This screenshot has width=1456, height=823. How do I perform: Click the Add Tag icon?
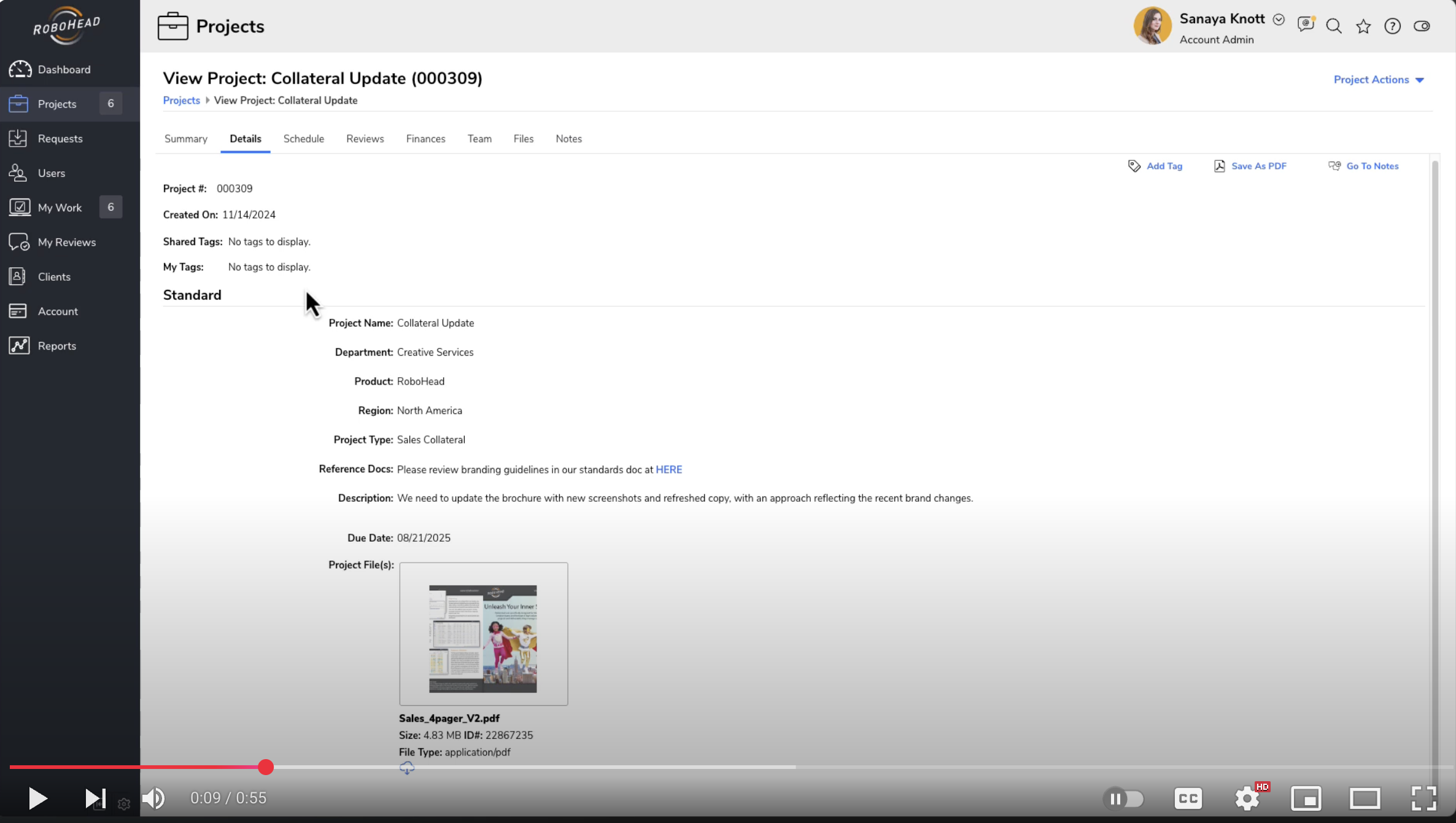click(1134, 166)
